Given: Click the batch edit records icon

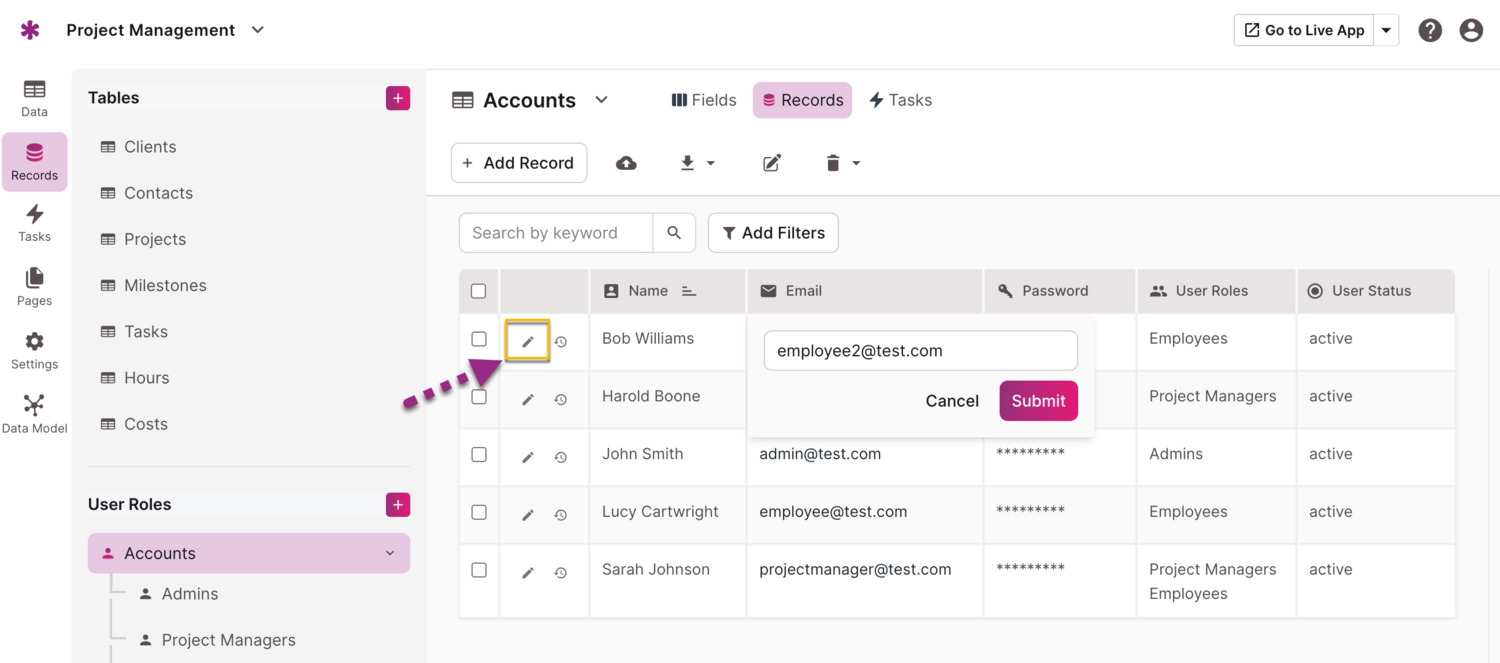Looking at the screenshot, I should (x=772, y=163).
